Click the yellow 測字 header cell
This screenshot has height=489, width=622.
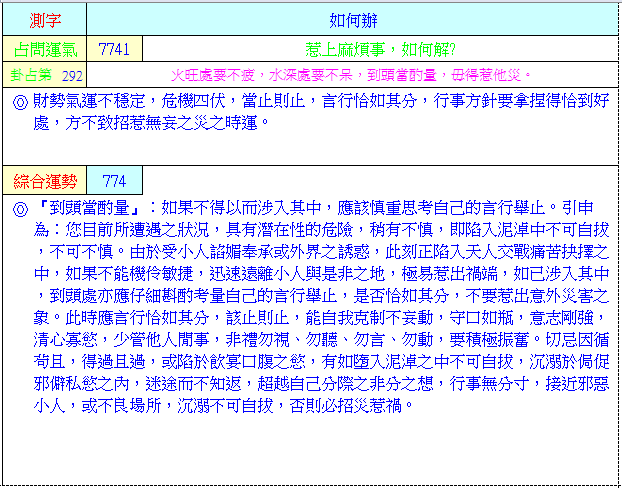point(43,19)
